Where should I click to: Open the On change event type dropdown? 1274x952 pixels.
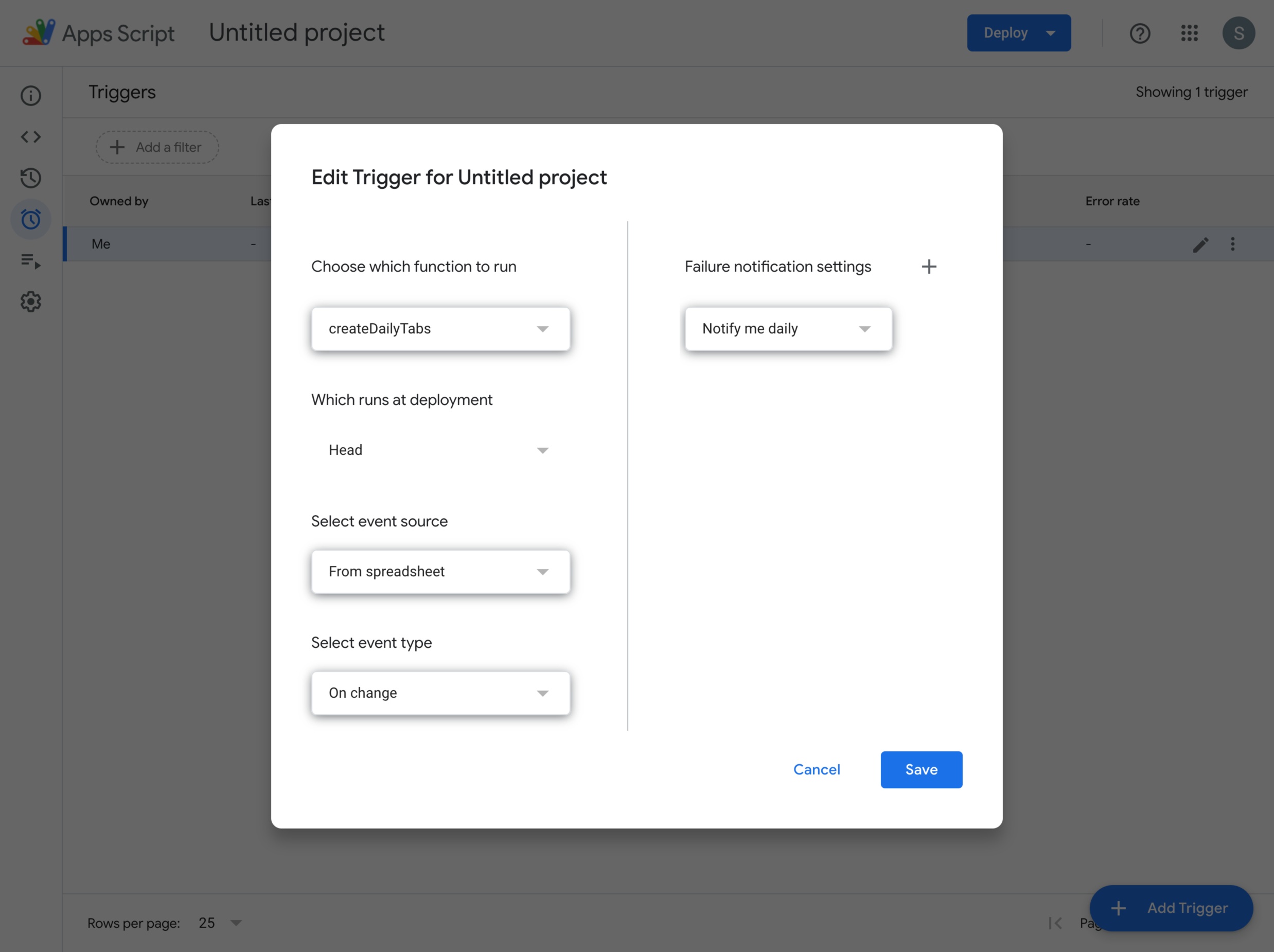tap(440, 693)
